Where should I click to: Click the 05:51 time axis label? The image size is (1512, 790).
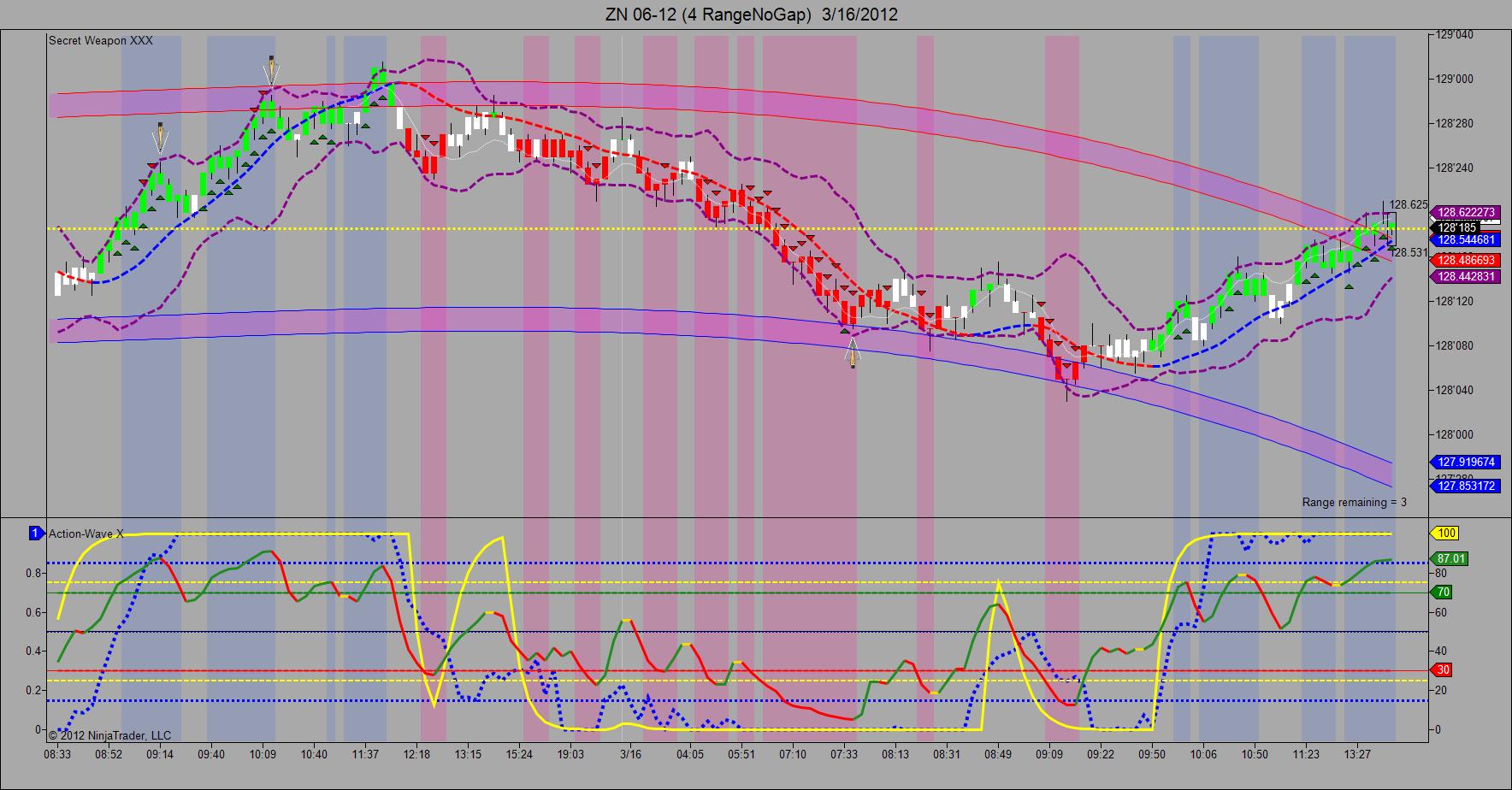(741, 755)
